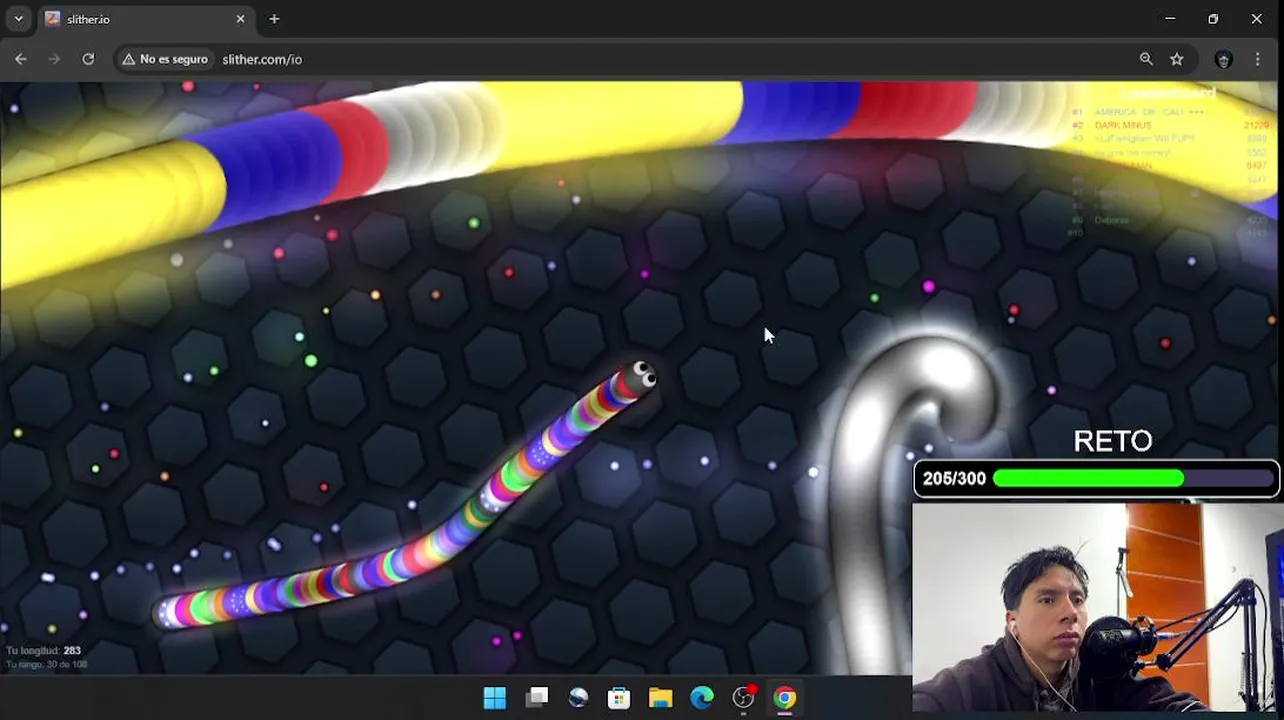Restore down the Chrome window

click(x=1213, y=19)
